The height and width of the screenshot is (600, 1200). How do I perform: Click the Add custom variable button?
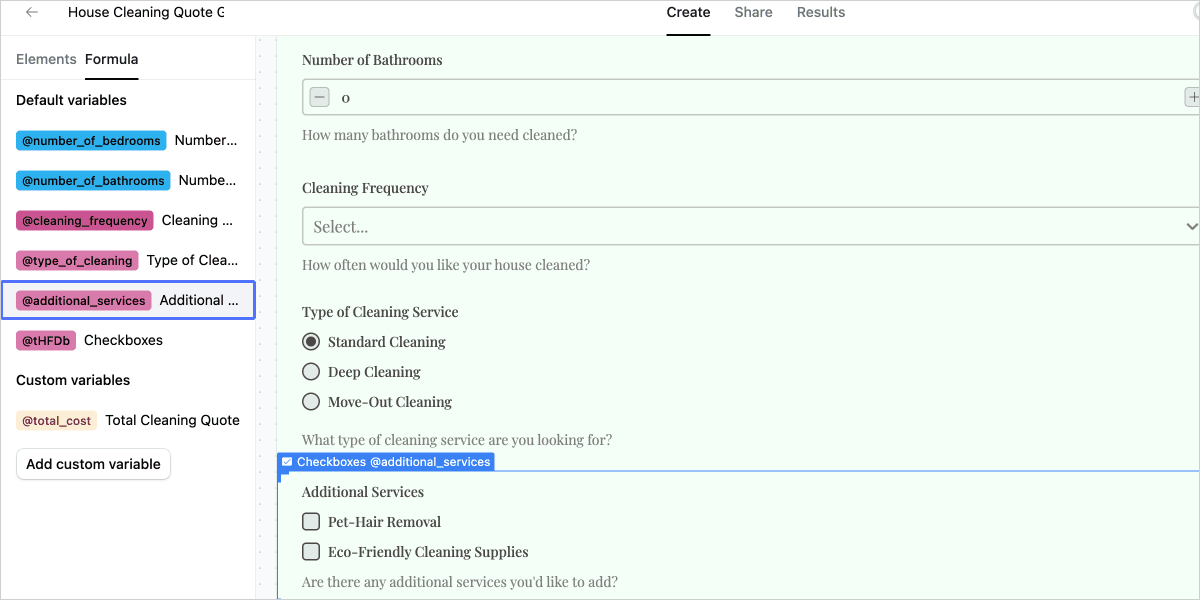point(93,464)
